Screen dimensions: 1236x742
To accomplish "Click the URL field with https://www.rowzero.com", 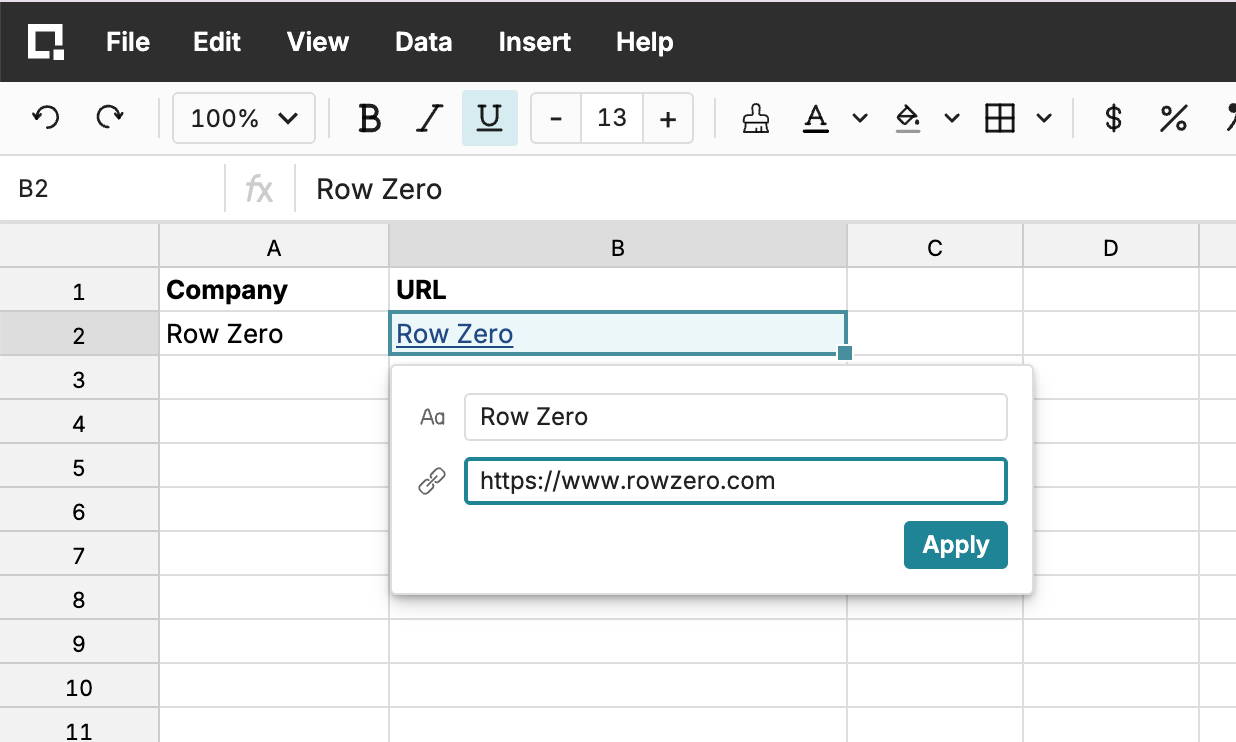I will click(735, 481).
